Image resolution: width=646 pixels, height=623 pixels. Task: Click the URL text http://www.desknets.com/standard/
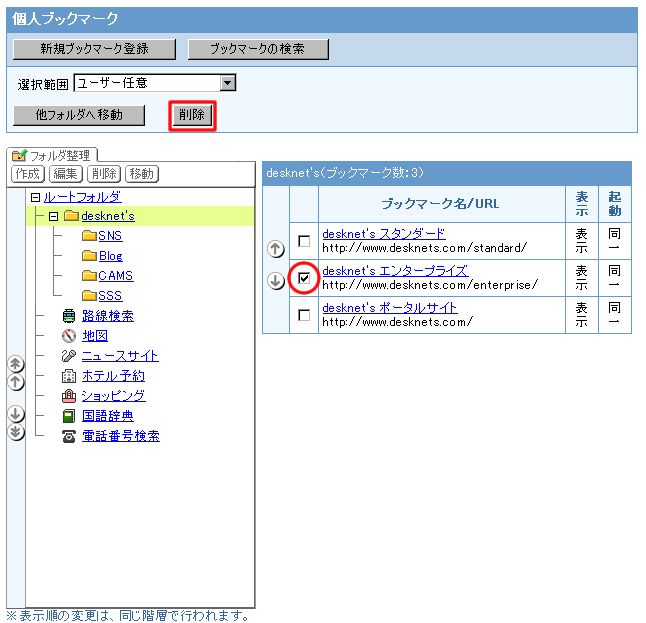point(424,248)
